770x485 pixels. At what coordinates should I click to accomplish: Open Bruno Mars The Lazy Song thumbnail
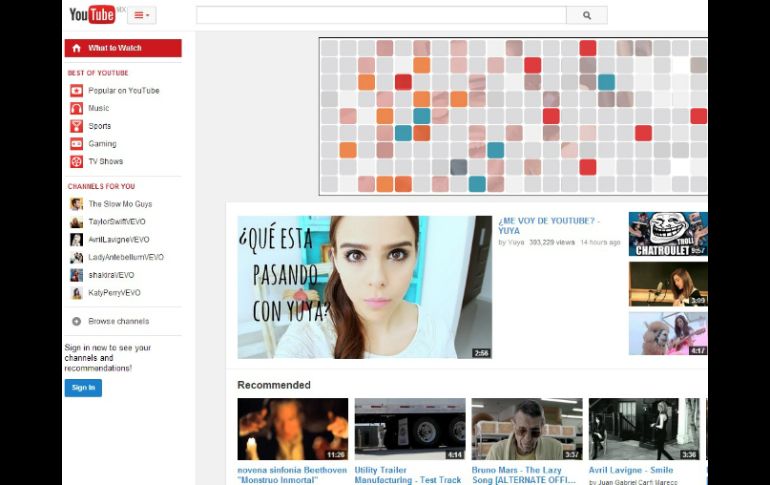(x=526, y=429)
